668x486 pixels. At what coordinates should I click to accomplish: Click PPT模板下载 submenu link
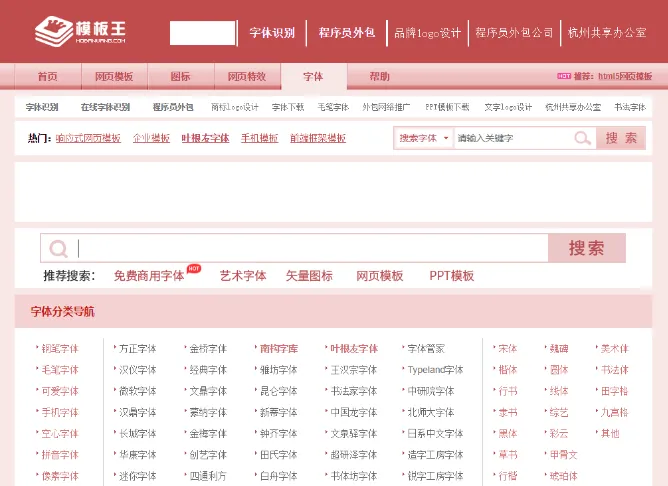coord(447,107)
